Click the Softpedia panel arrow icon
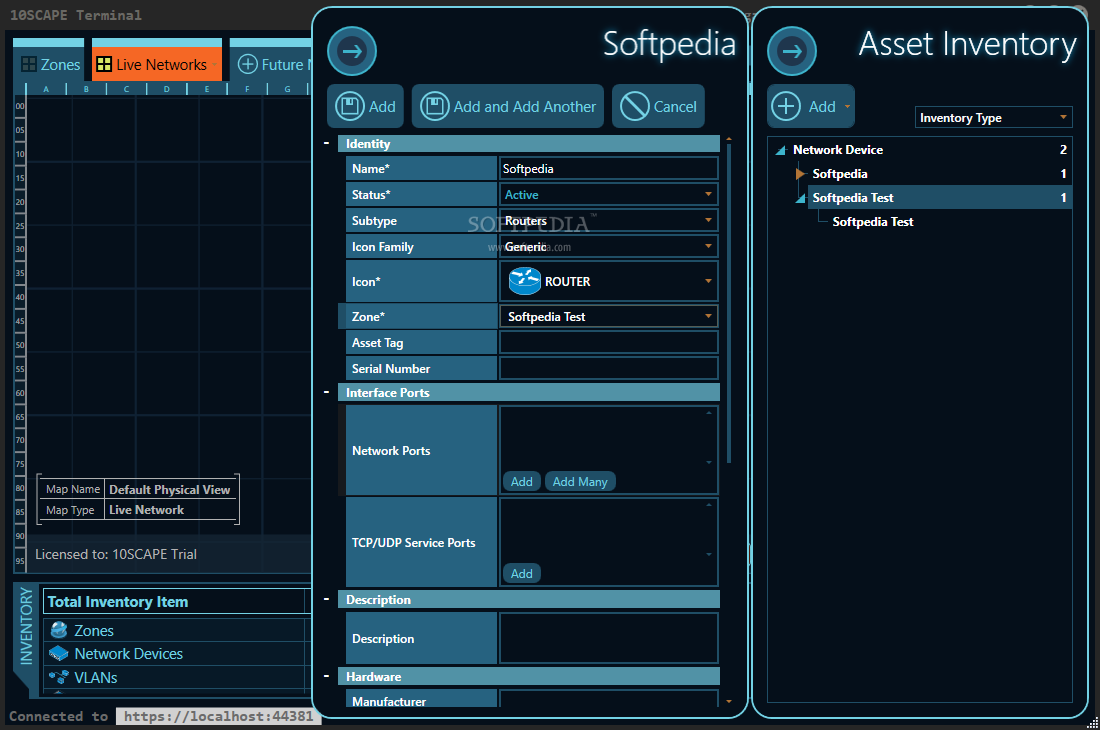Image resolution: width=1100 pixels, height=730 pixels. point(352,51)
